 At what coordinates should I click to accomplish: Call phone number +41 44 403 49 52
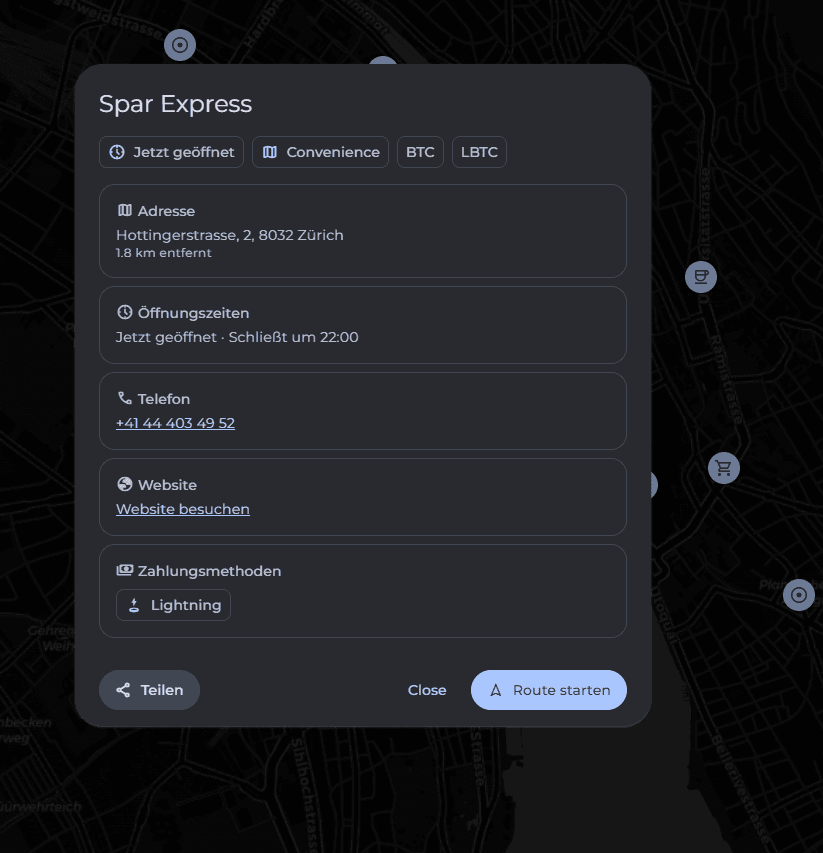point(175,423)
